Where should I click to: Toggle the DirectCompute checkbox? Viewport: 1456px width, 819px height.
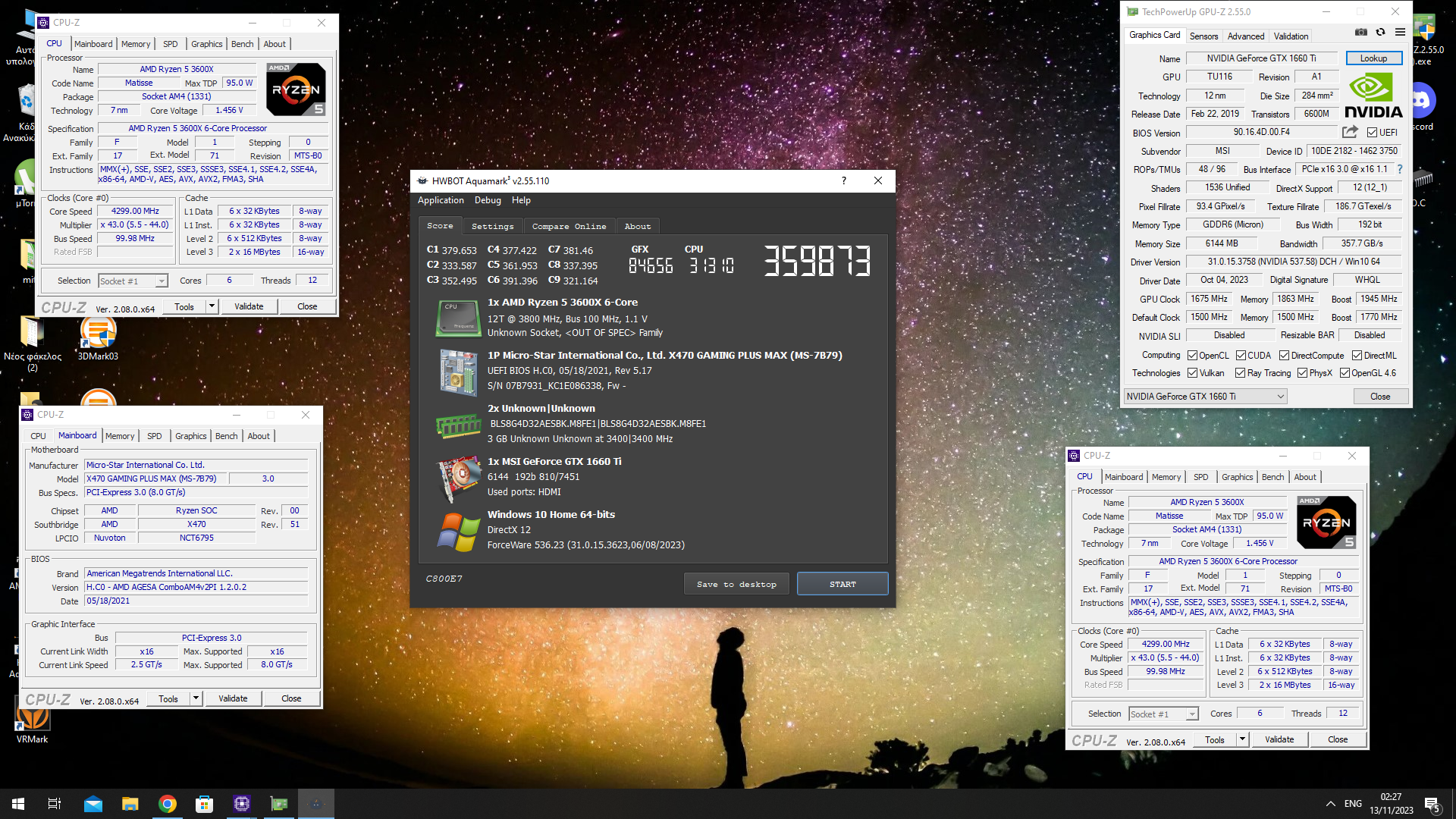click(1284, 356)
